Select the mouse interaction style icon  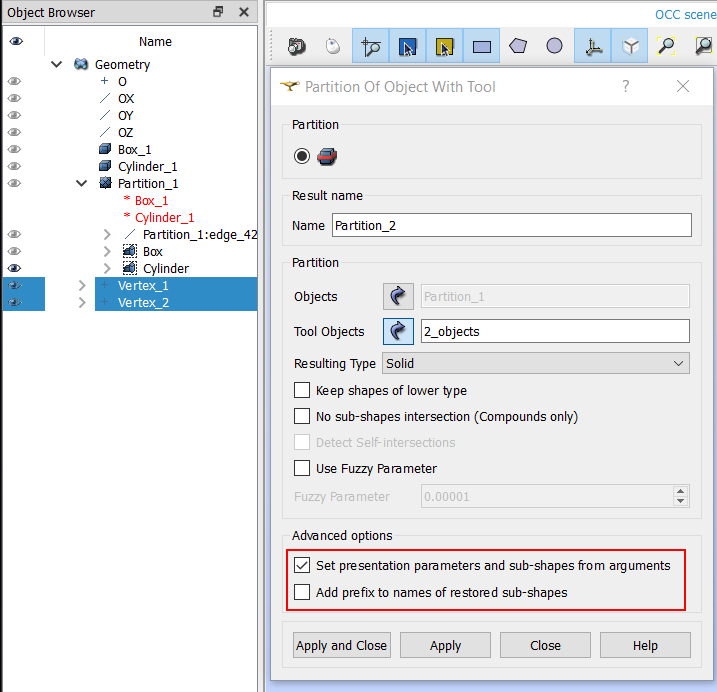coord(333,46)
